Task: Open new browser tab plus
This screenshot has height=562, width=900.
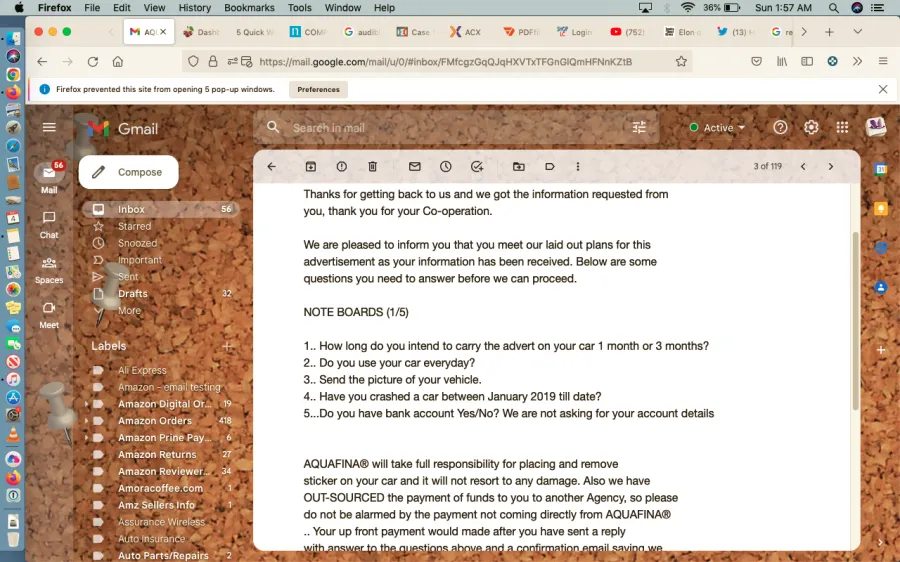Action: [x=829, y=32]
